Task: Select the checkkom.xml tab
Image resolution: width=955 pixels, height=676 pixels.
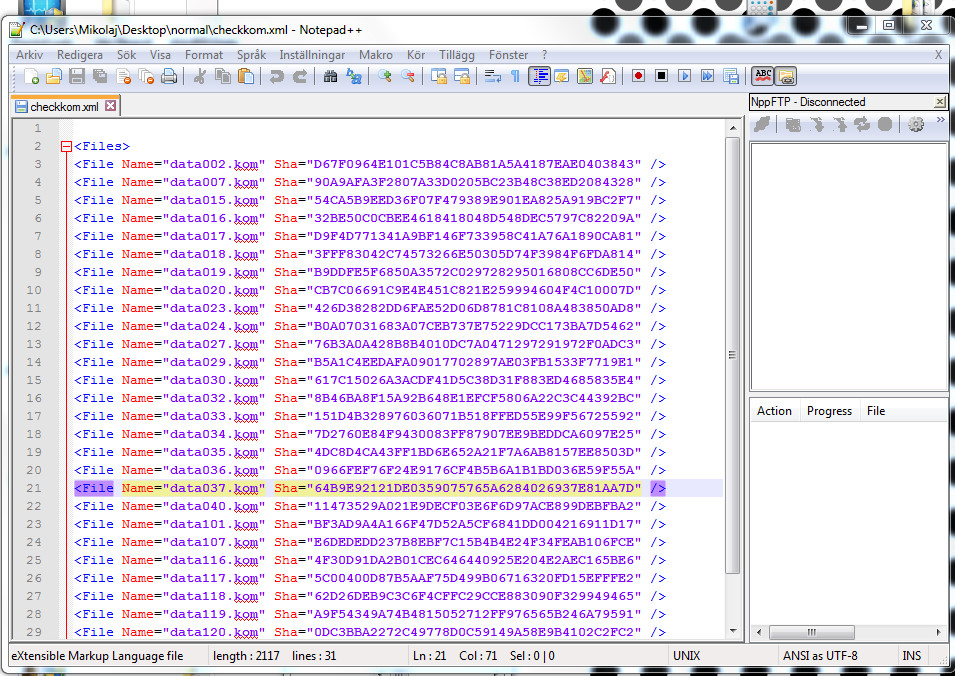Action: [x=65, y=107]
